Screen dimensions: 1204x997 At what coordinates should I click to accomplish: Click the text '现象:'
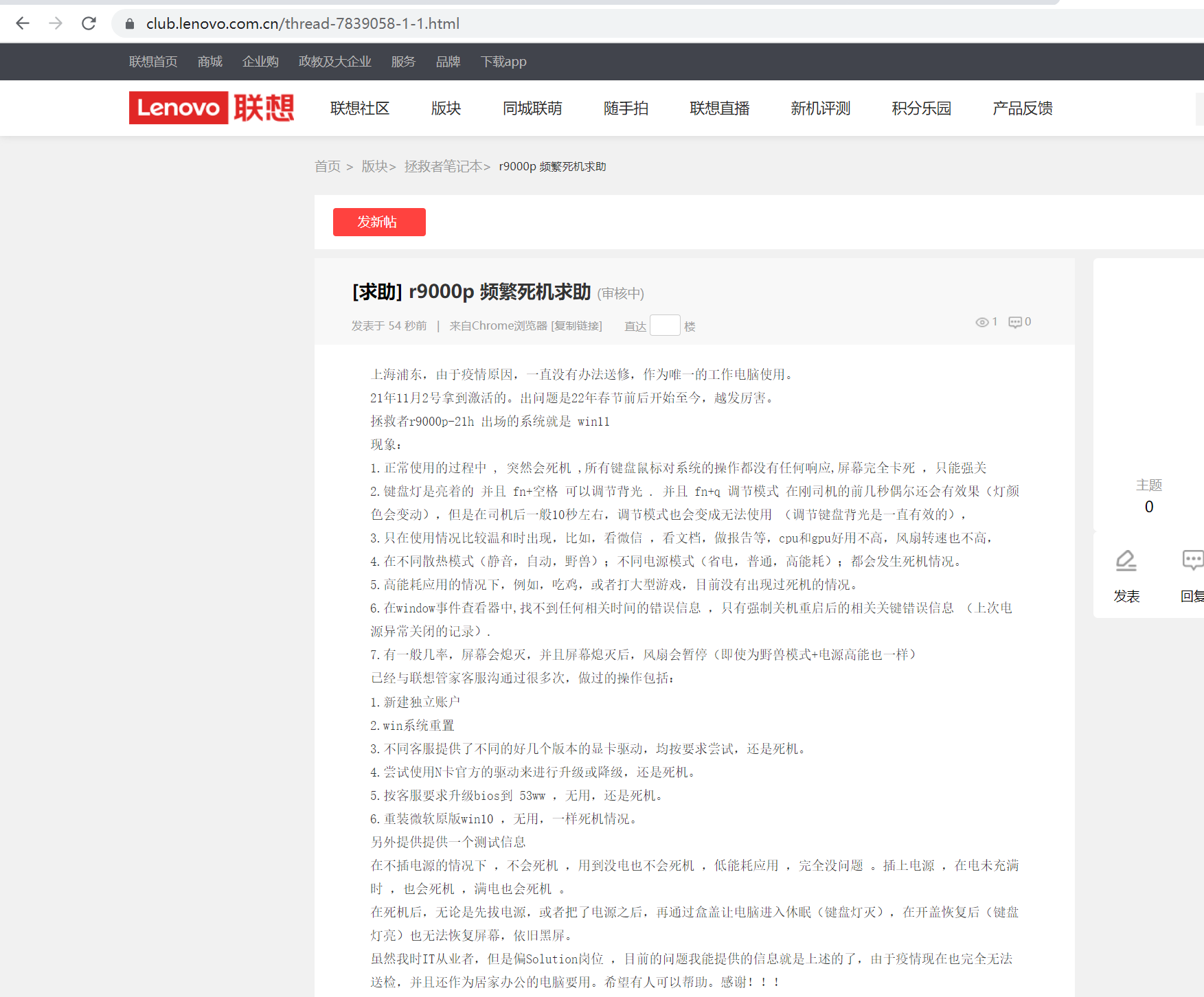point(387,444)
